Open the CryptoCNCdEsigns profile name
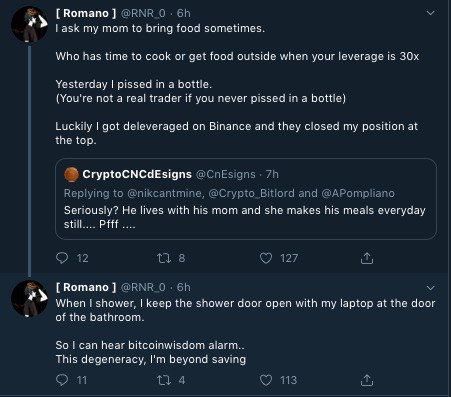This screenshot has width=451, height=397. coord(137,174)
